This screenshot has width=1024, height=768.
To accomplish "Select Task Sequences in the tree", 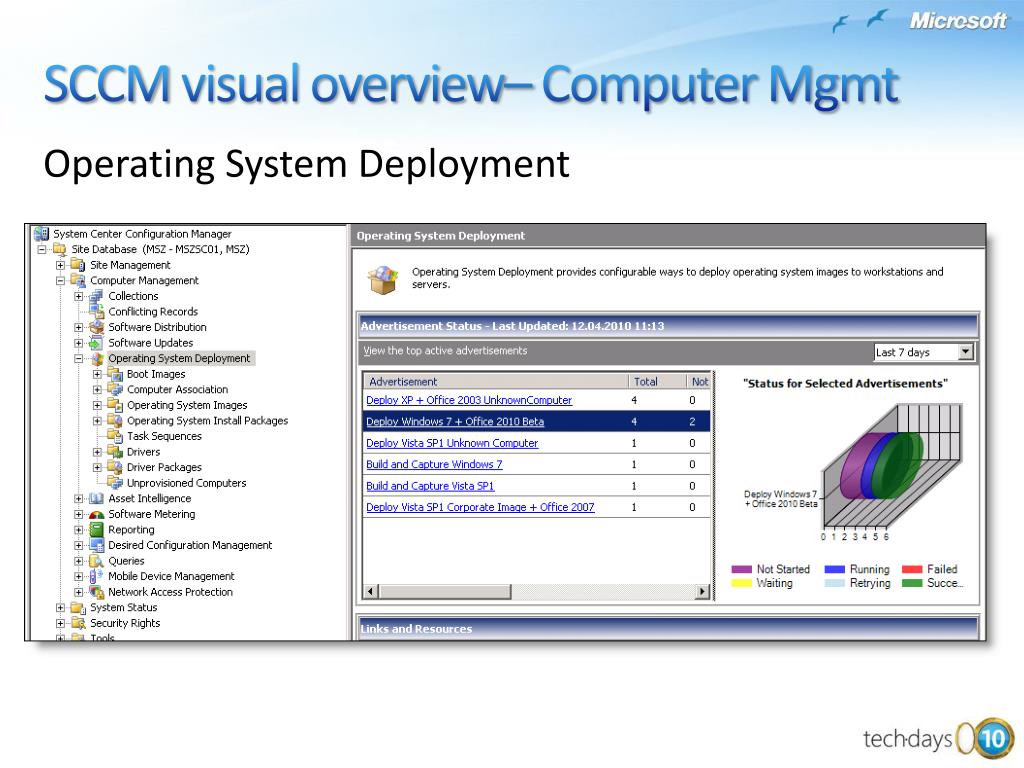I will 164,436.
